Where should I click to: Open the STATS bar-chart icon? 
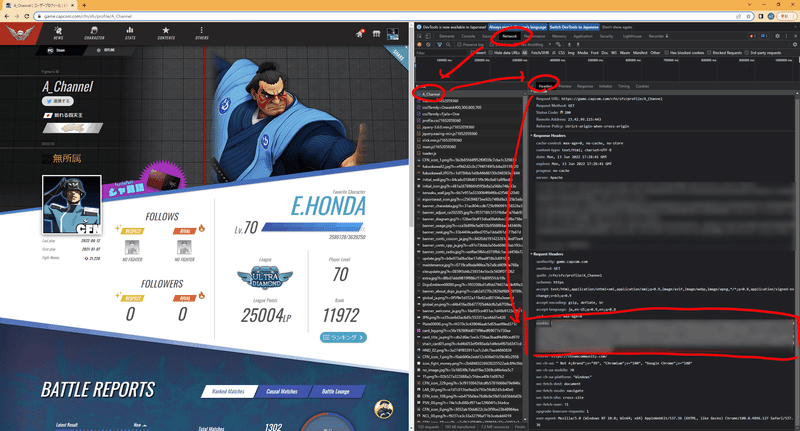(x=130, y=33)
